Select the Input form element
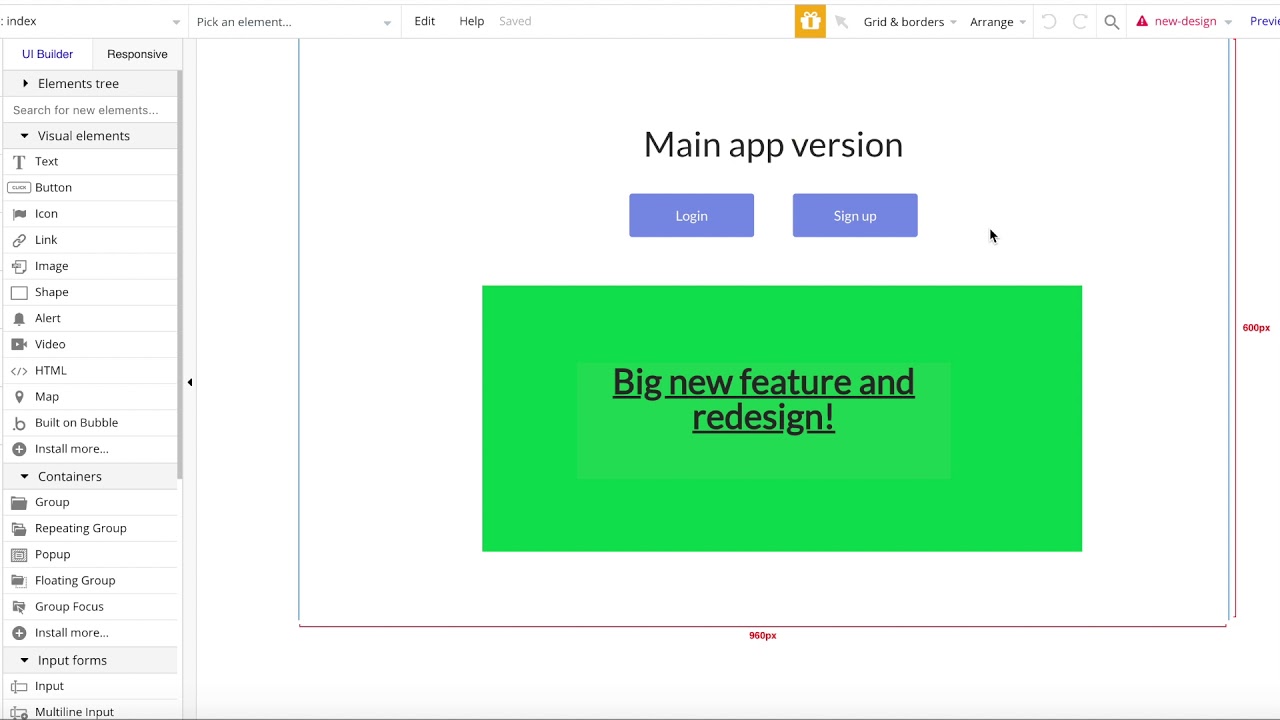This screenshot has height=720, width=1280. (x=90, y=686)
